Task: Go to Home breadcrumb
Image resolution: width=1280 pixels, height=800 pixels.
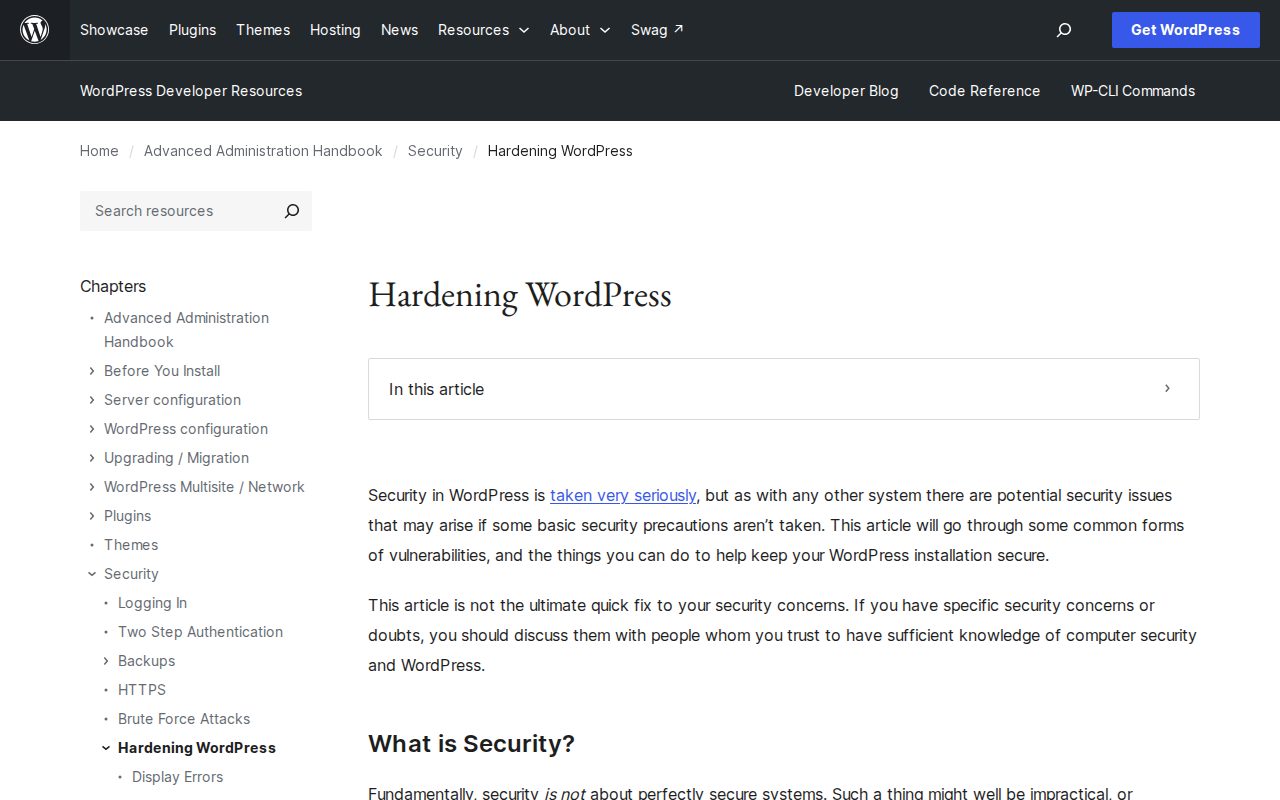Action: (99, 151)
